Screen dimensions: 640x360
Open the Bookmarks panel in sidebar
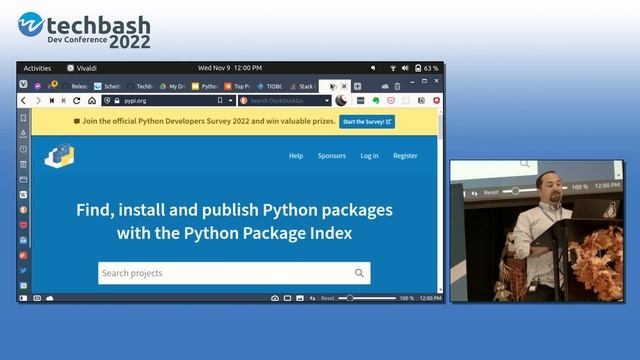click(x=23, y=118)
